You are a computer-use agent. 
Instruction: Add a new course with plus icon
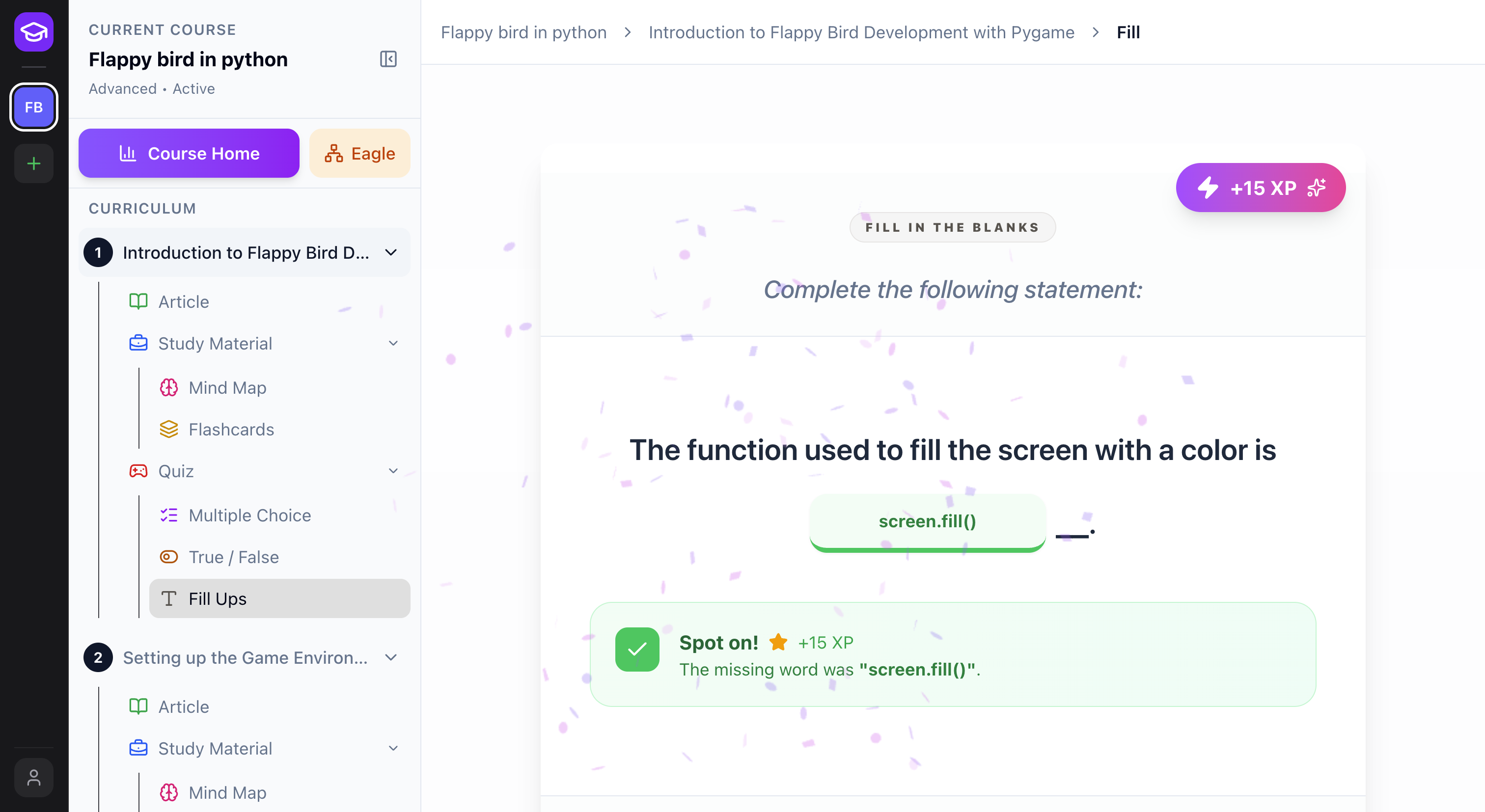pos(33,163)
